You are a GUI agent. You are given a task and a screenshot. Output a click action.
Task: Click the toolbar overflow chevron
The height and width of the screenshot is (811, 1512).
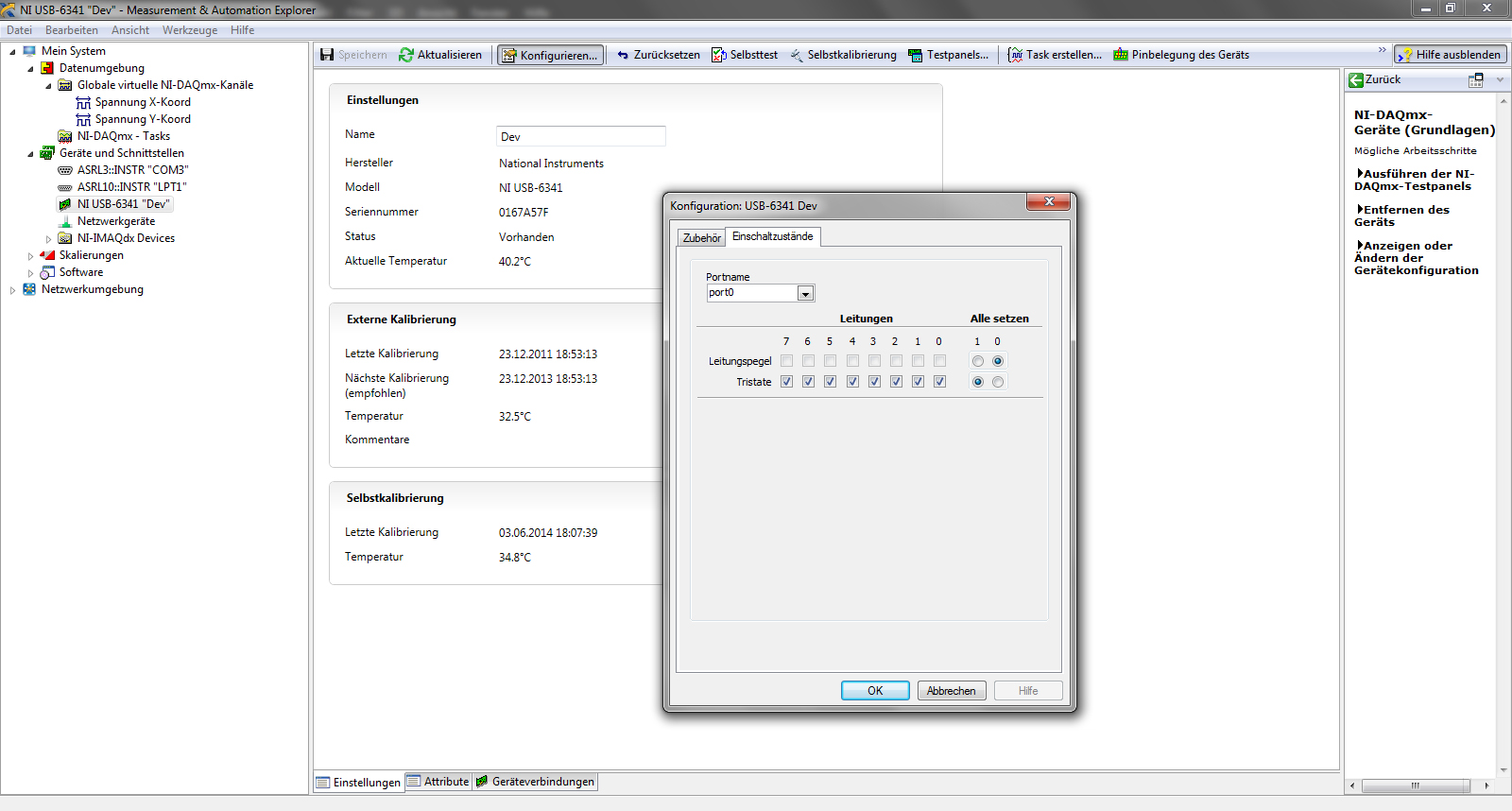(x=1382, y=50)
